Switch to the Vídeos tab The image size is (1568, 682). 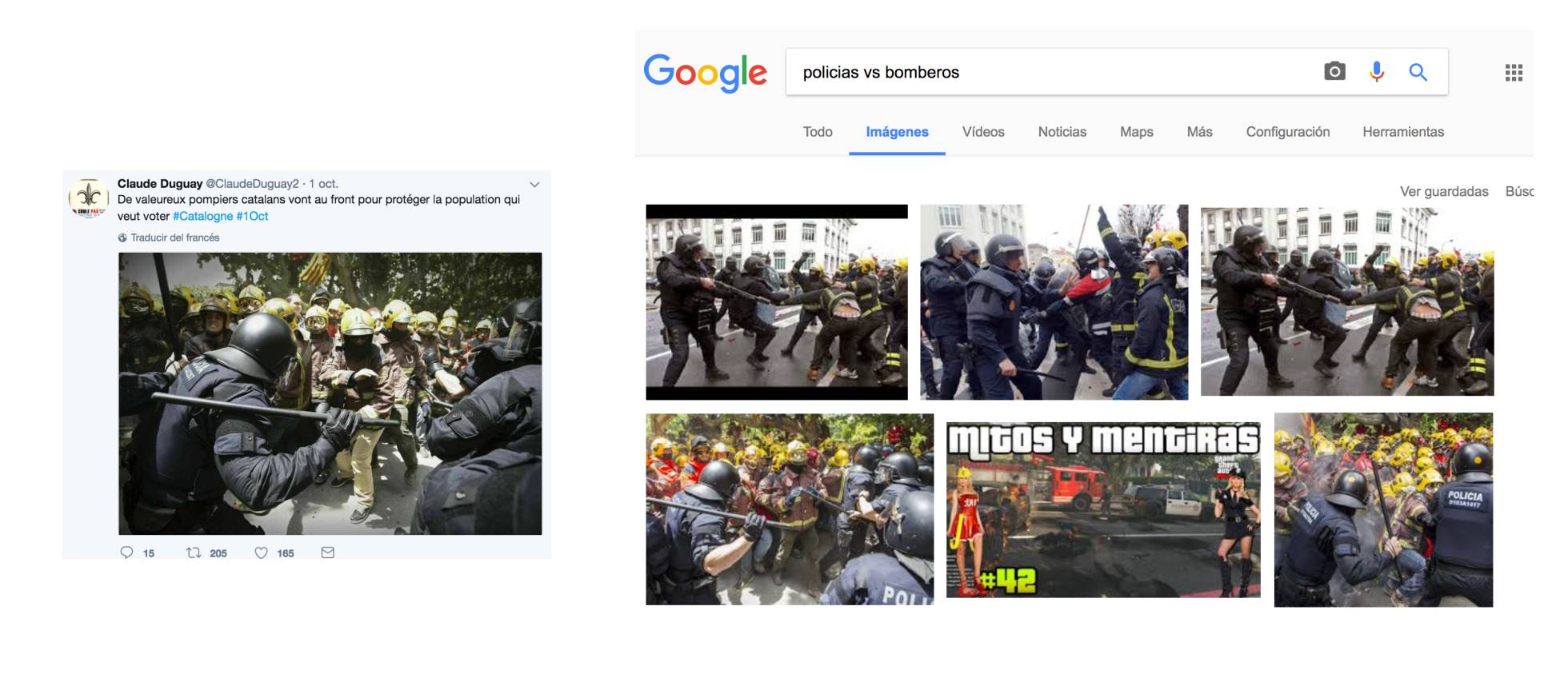[x=983, y=132]
